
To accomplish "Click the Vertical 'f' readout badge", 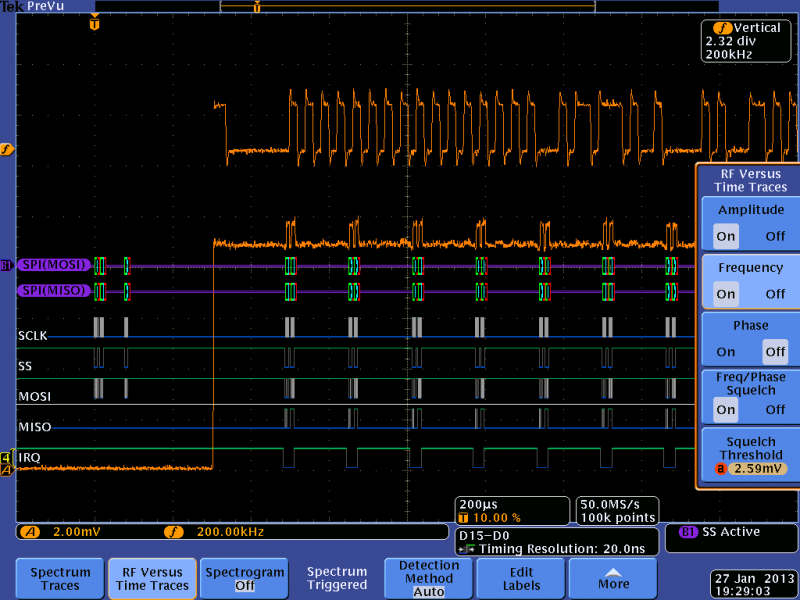I will click(x=722, y=28).
